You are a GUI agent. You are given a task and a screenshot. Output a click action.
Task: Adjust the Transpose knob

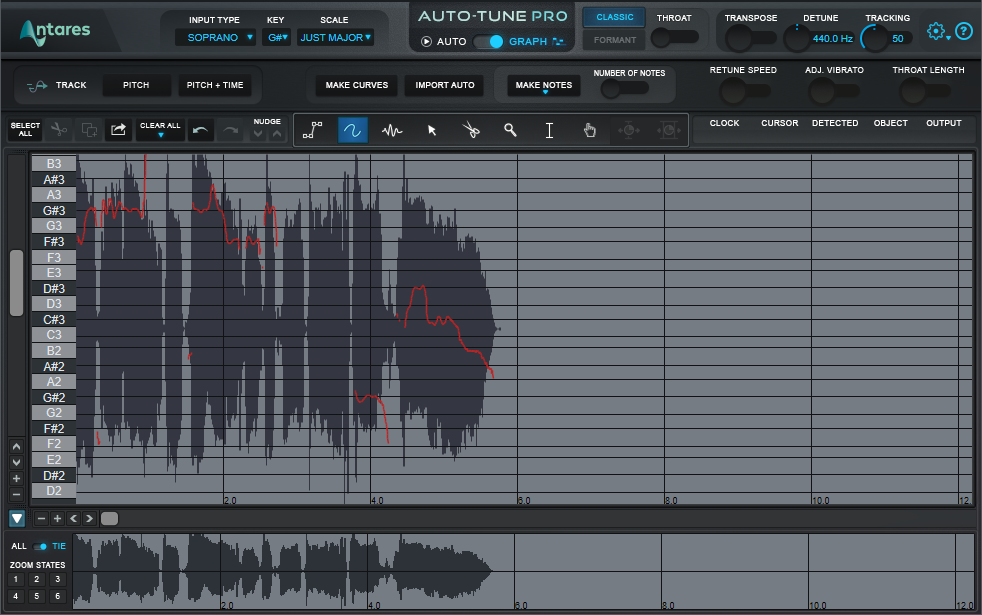(x=739, y=39)
